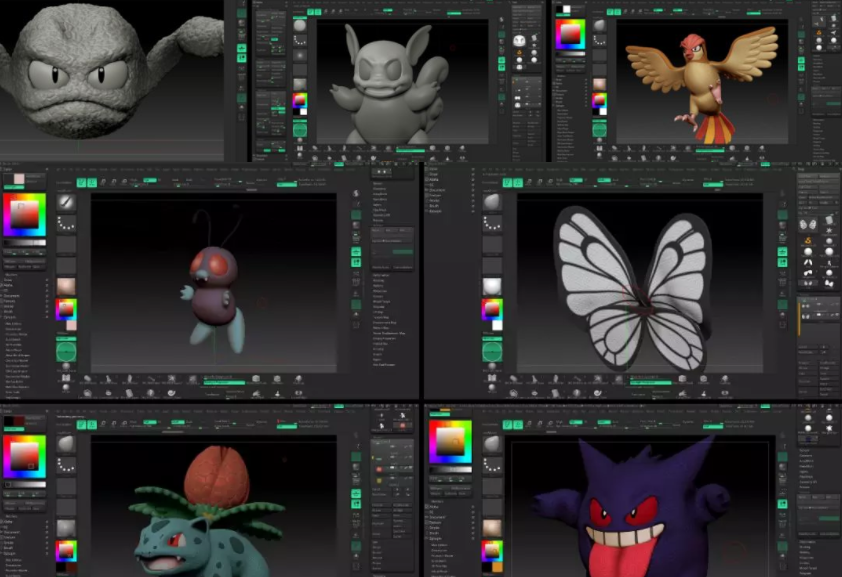Open the current brush thumbnail in Butterfree body window

pos(66,202)
